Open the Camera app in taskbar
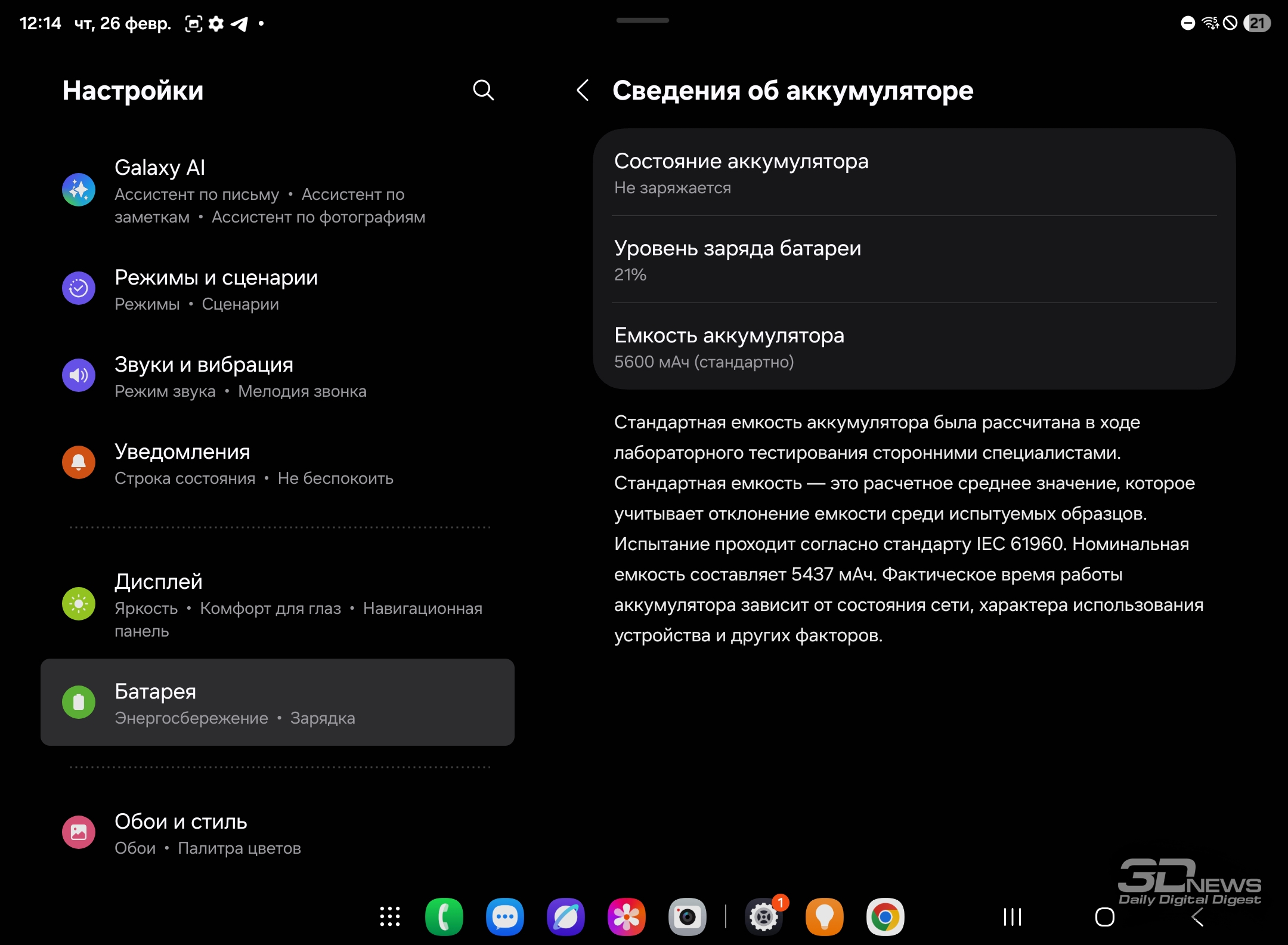This screenshot has height=945, width=1288. click(x=688, y=917)
